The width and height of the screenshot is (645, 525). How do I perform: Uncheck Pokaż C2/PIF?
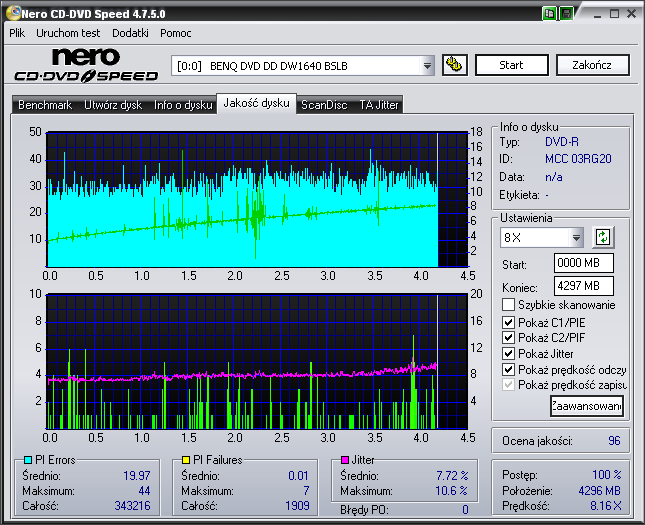[508, 338]
